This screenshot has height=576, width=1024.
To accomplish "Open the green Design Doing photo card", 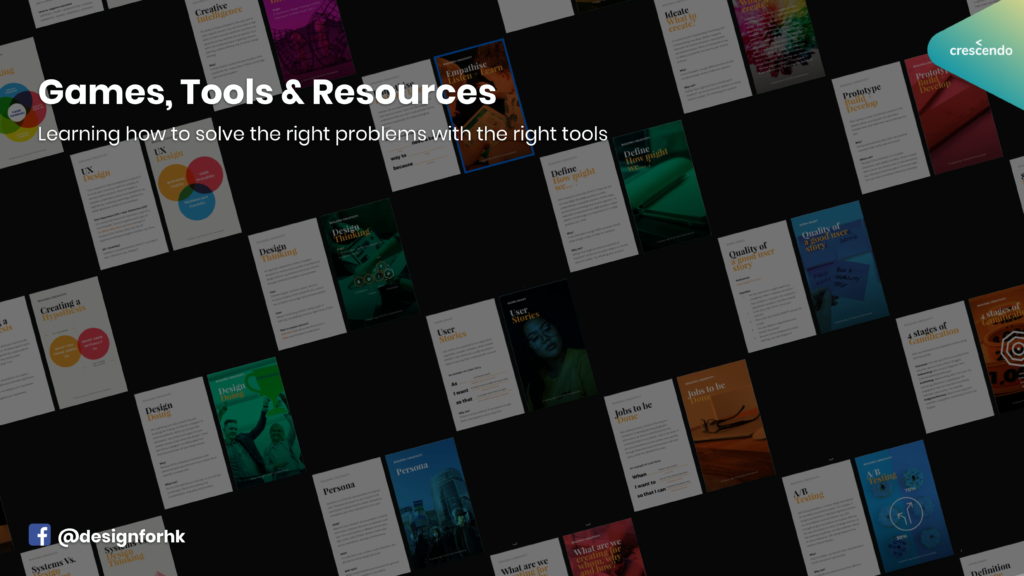I will coord(256,421).
